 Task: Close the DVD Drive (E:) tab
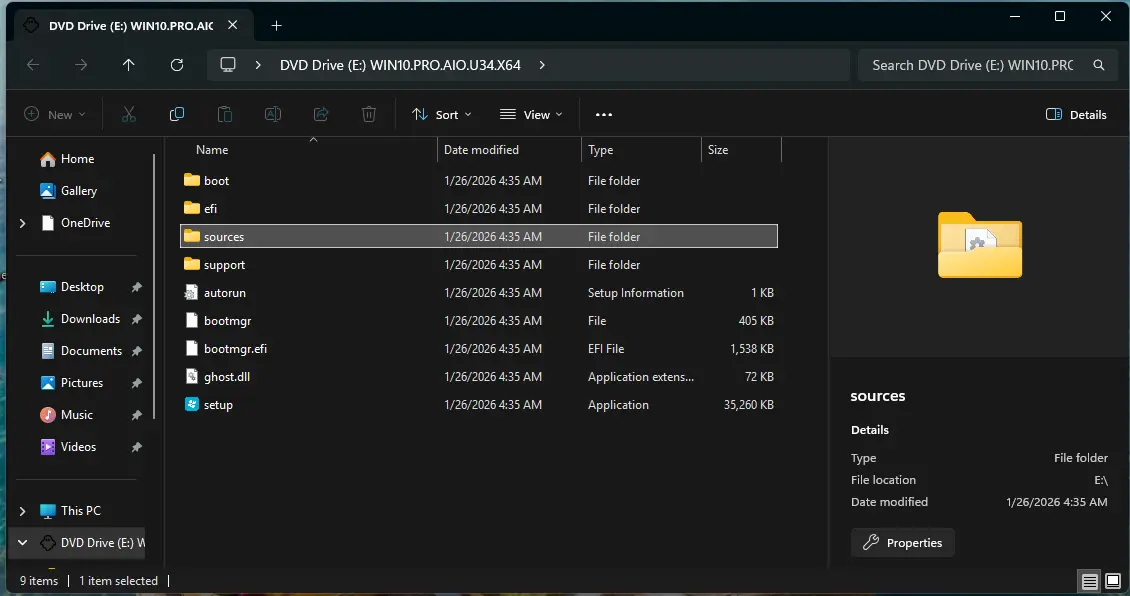pyautogui.click(x=232, y=25)
